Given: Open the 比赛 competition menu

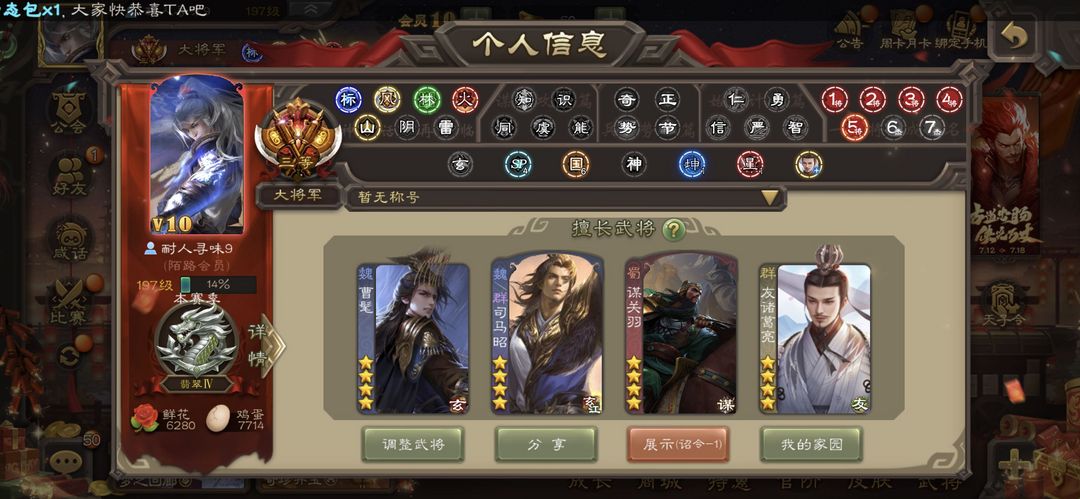Looking at the screenshot, I should [x=70, y=301].
